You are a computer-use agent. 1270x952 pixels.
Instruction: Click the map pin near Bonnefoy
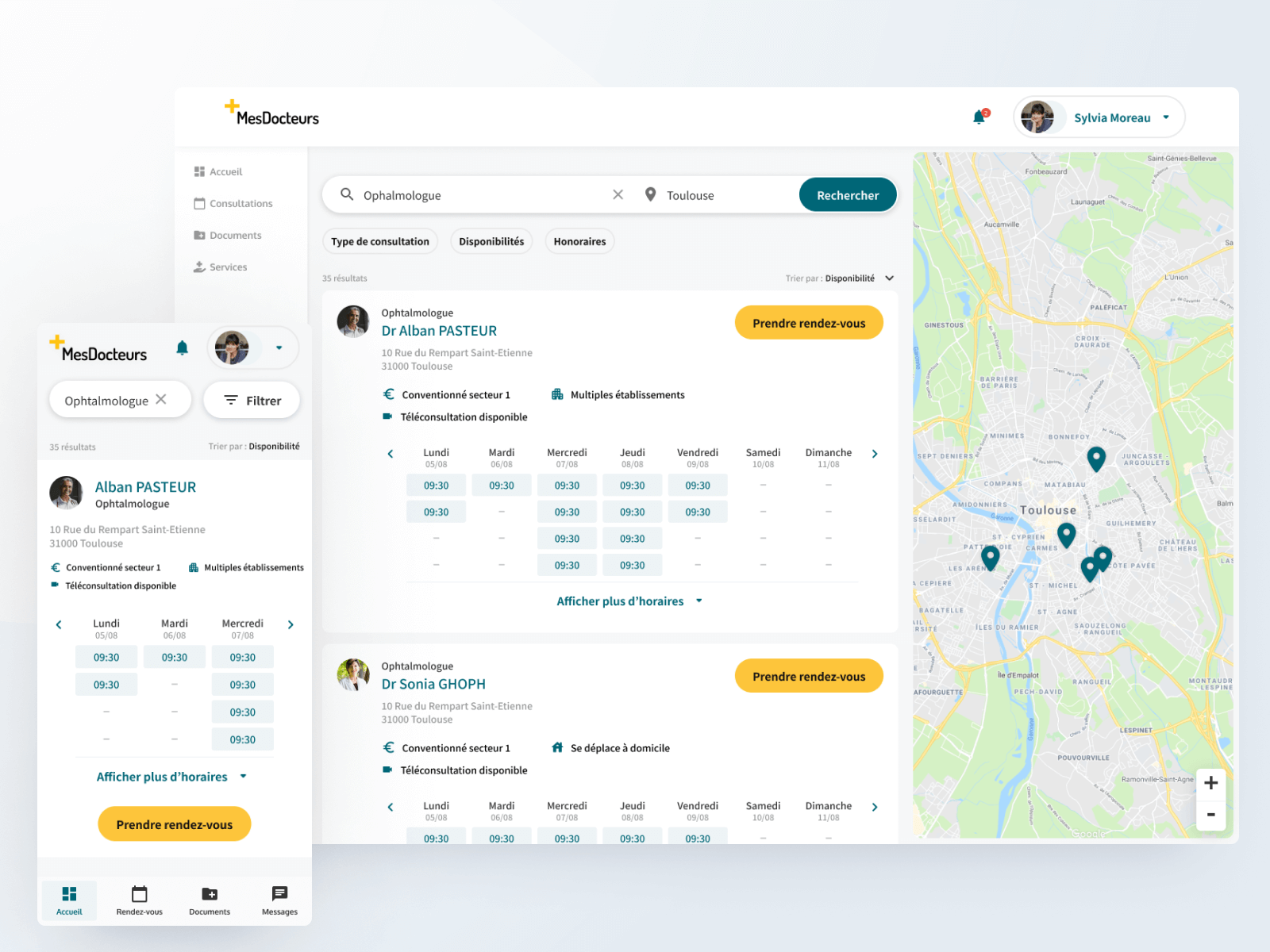coord(1096,458)
